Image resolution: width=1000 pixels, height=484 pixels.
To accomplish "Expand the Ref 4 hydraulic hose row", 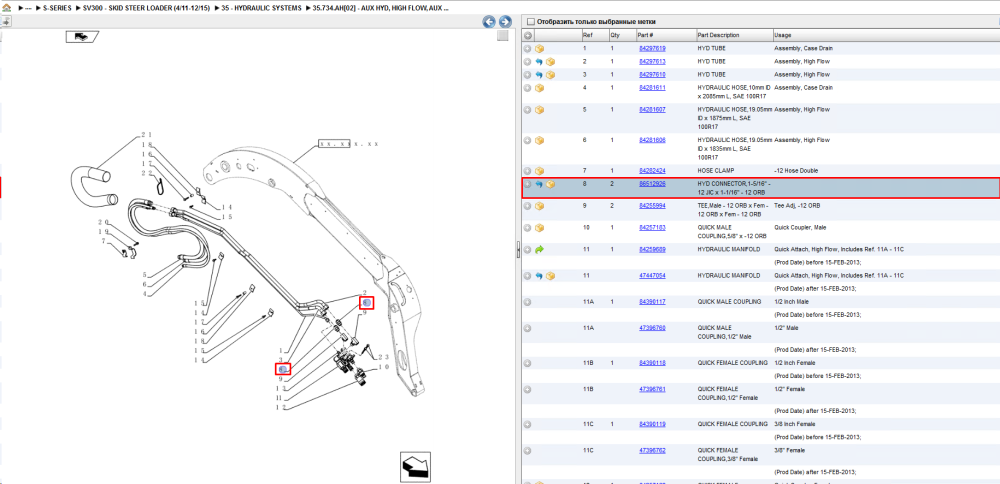I will click(527, 88).
